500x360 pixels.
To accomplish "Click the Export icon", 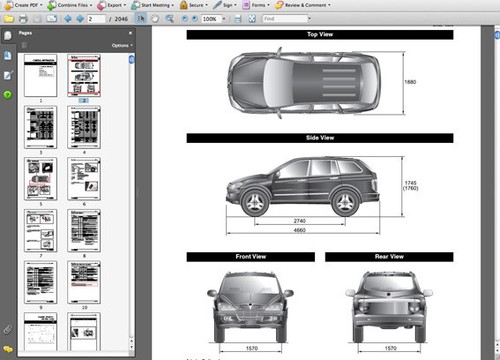I will (101, 5).
